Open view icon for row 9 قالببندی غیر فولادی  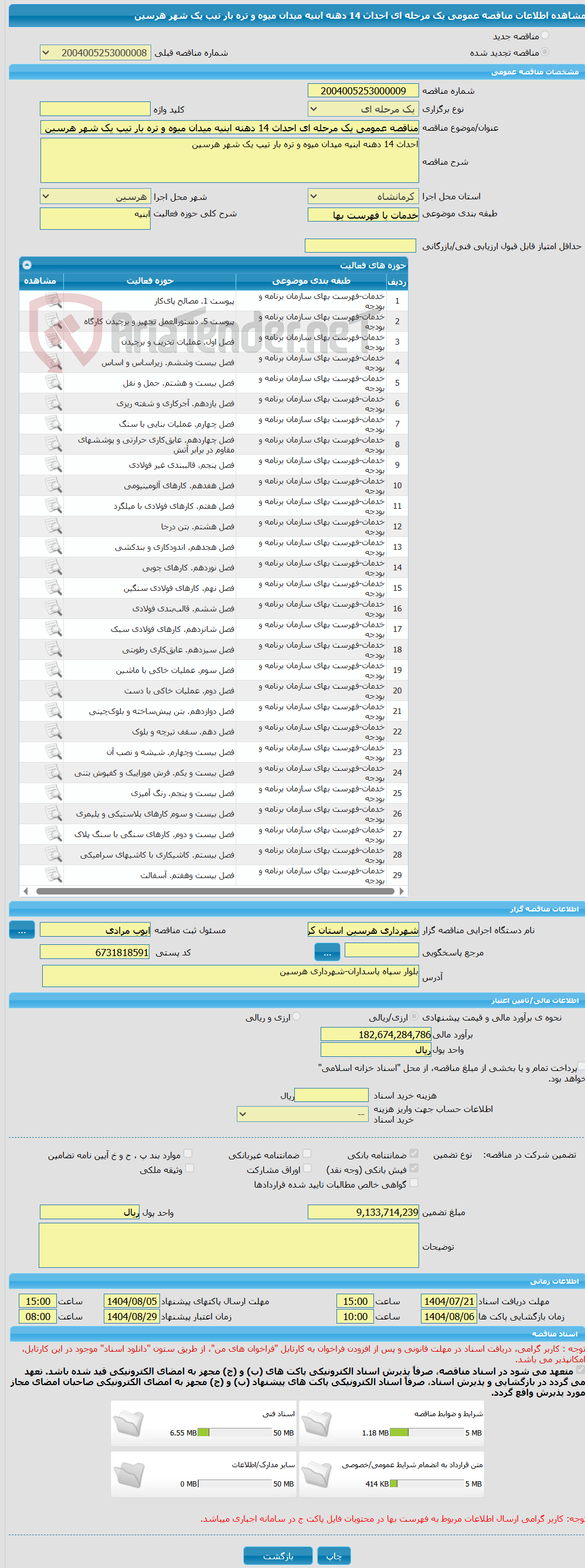[53, 464]
